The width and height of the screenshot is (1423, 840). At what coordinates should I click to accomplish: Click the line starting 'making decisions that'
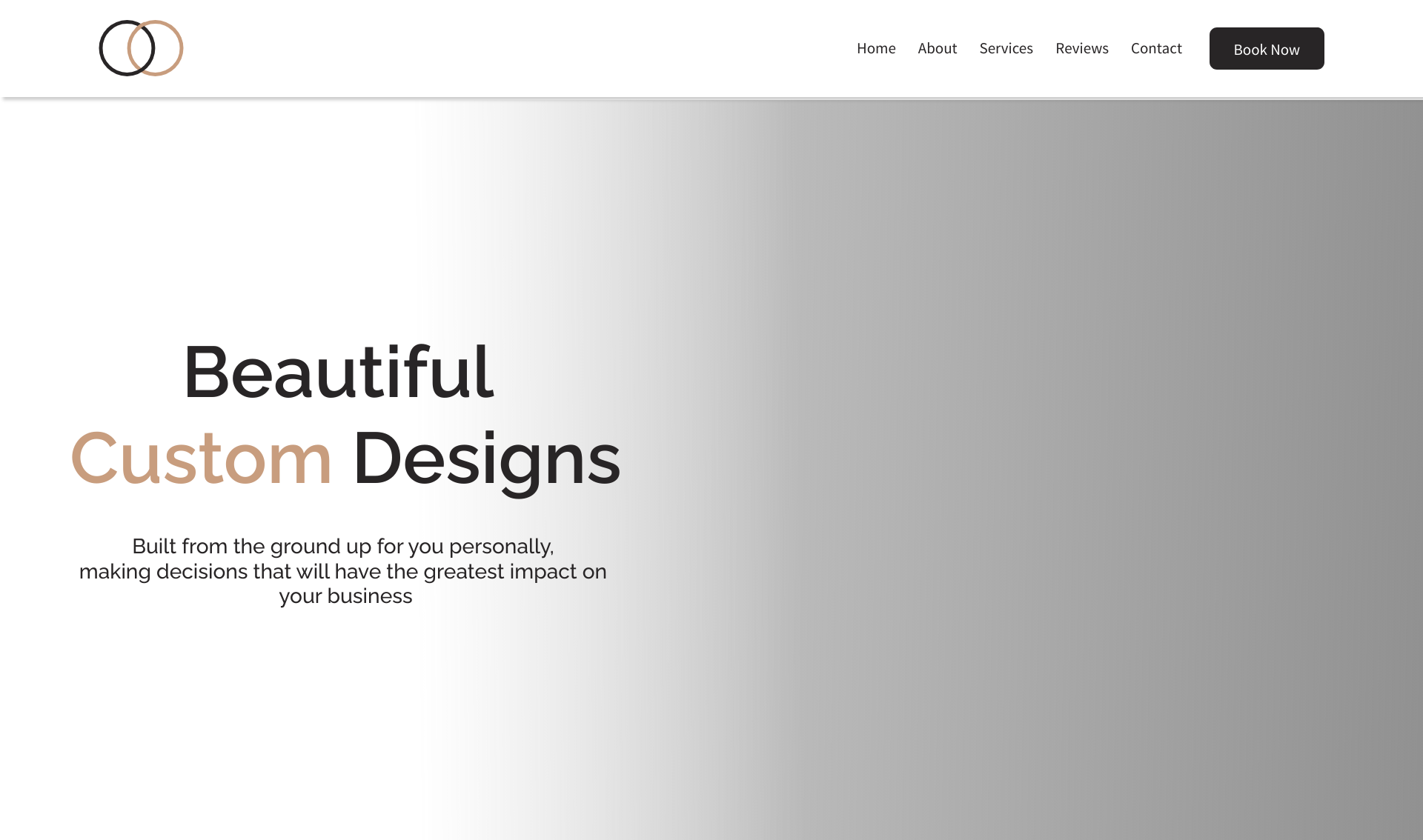342,572
